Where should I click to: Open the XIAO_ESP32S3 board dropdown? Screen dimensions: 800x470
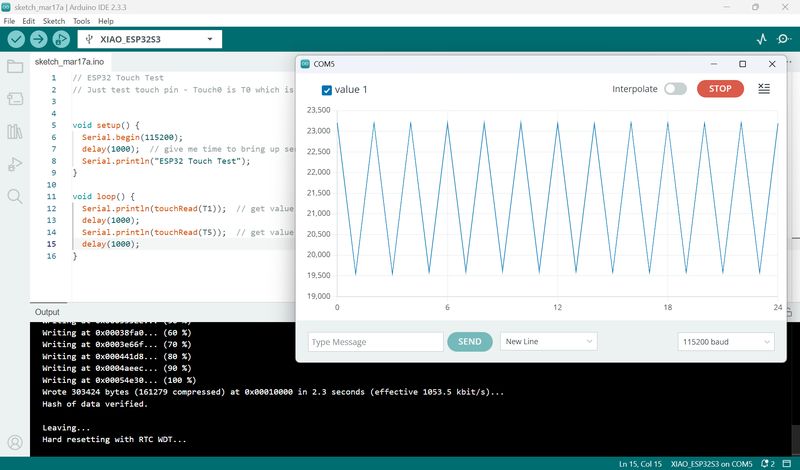click(x=149, y=39)
